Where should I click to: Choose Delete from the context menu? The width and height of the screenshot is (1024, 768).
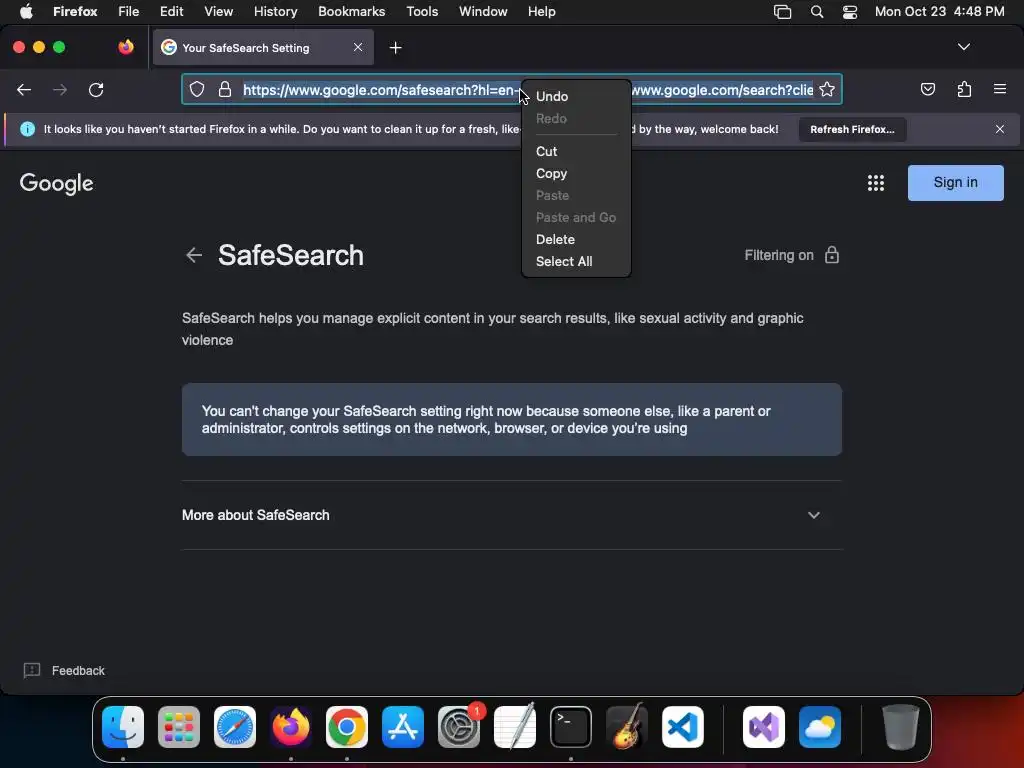576,239
